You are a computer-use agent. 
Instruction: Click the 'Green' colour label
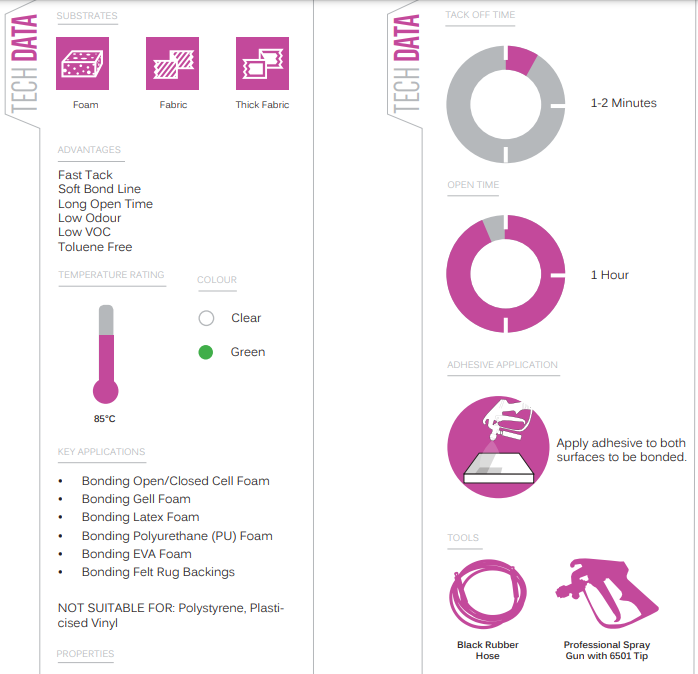coord(248,352)
